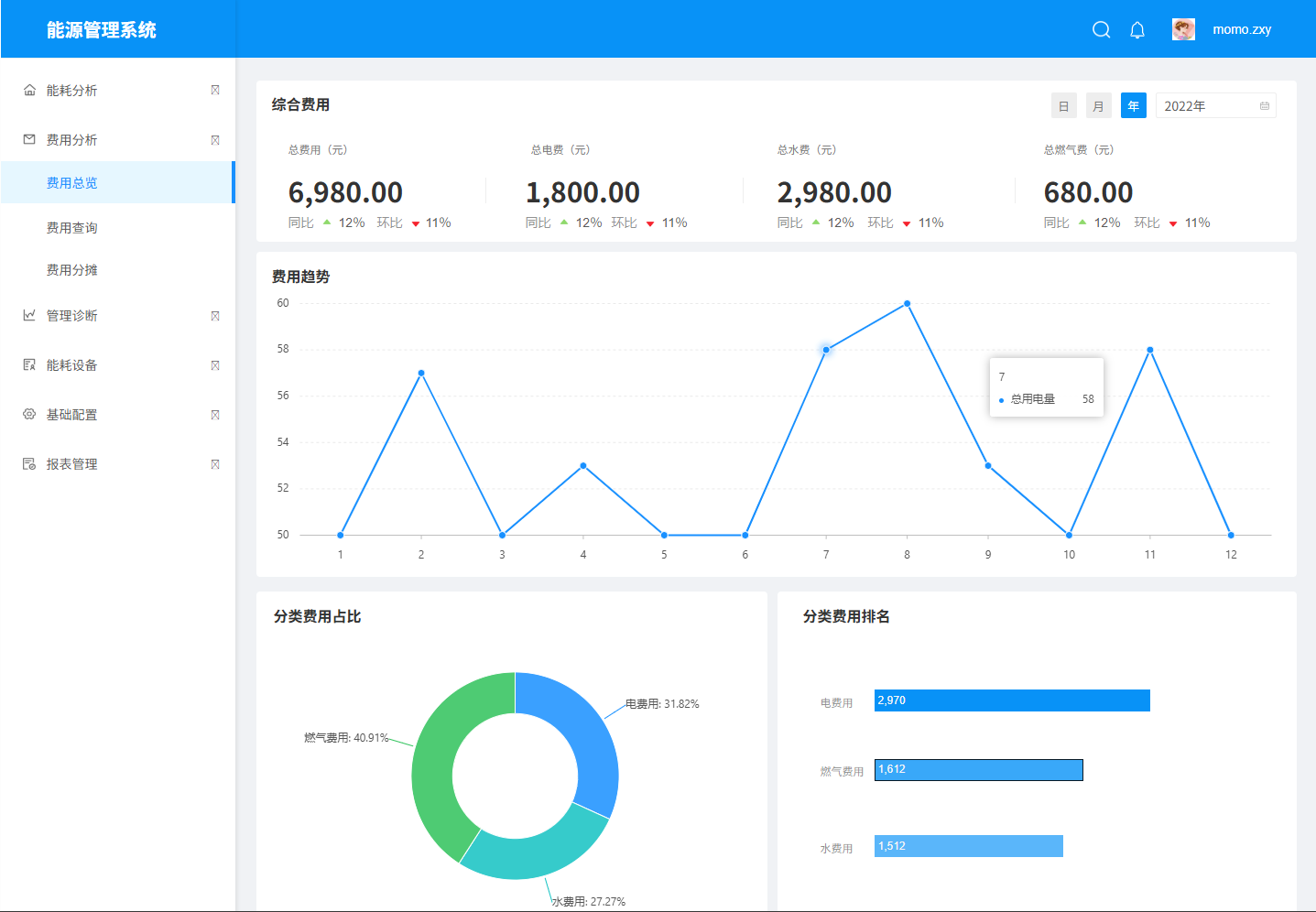Open notifications bell icon

[1137, 29]
